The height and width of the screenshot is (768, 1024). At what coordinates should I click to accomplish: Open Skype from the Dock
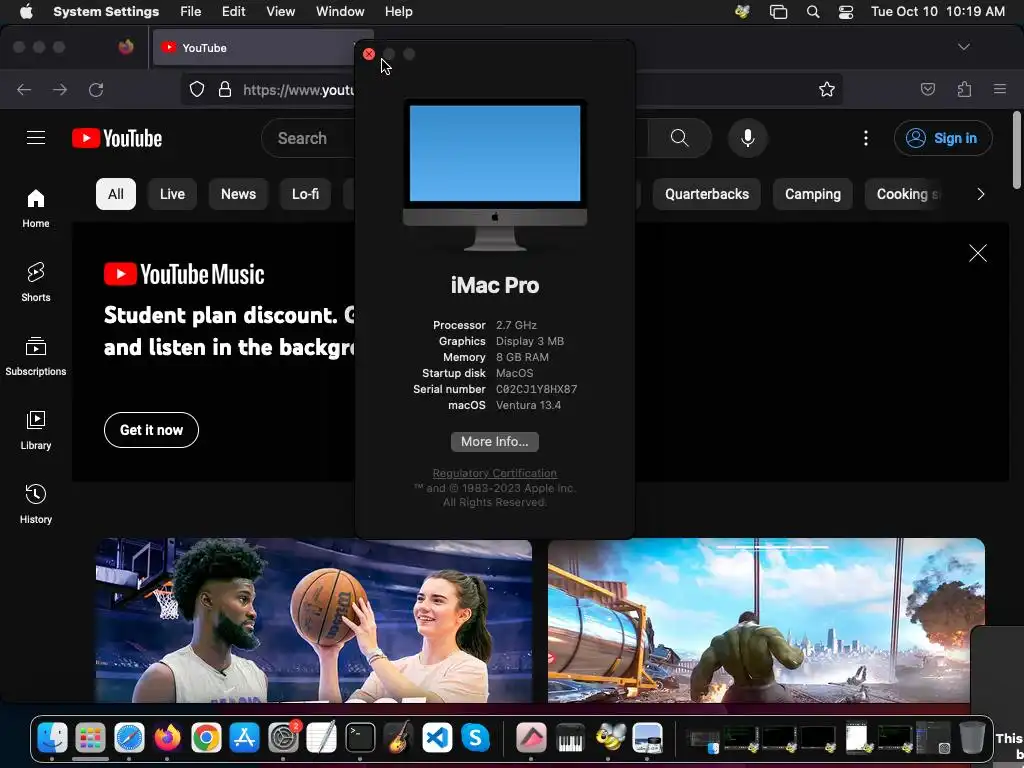[475, 738]
